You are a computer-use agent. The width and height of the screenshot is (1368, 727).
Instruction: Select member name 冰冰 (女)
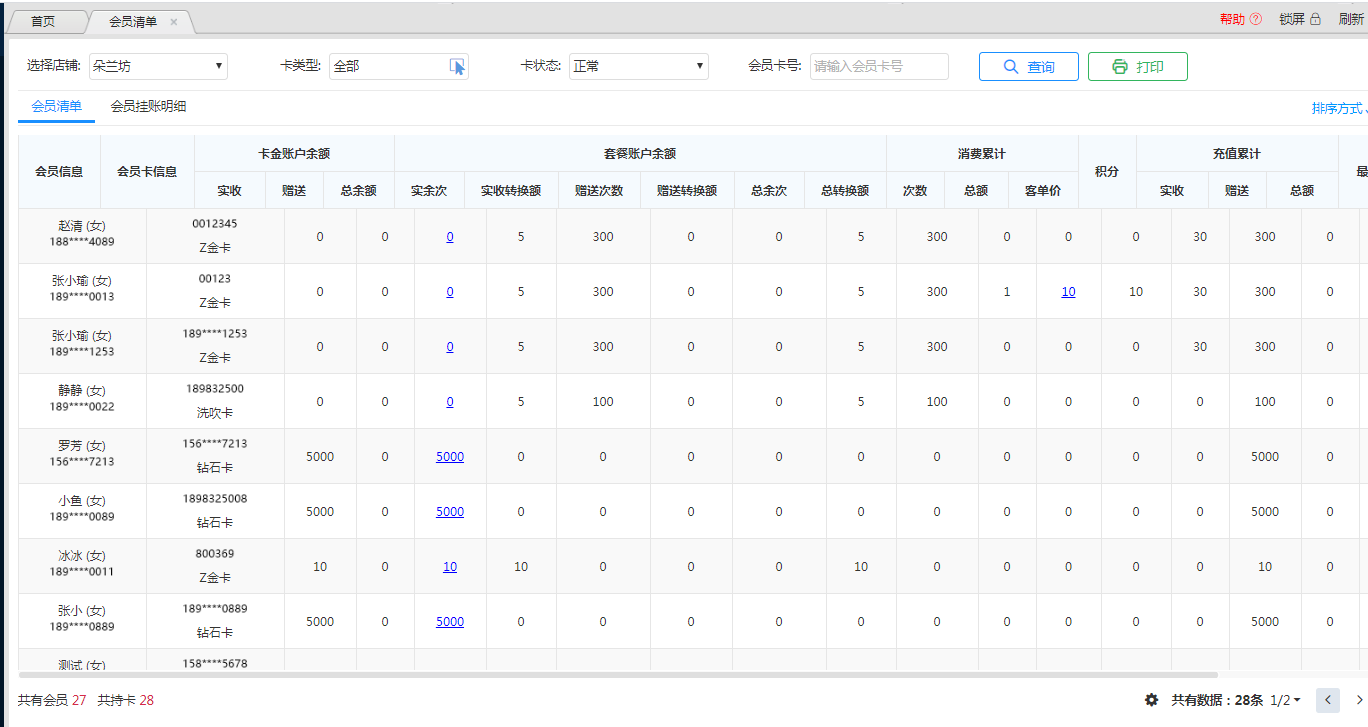coord(82,556)
